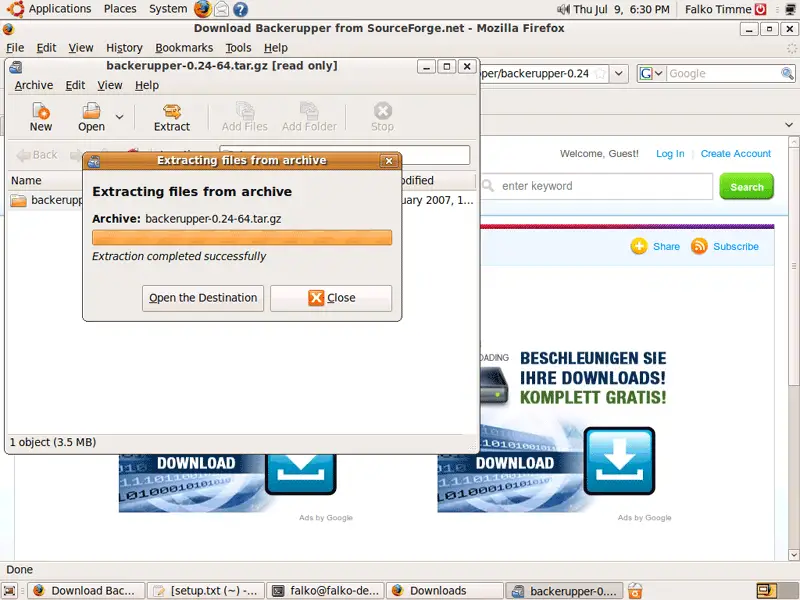
Task: Click the search magnifier icon in Firefox
Action: pos(787,73)
